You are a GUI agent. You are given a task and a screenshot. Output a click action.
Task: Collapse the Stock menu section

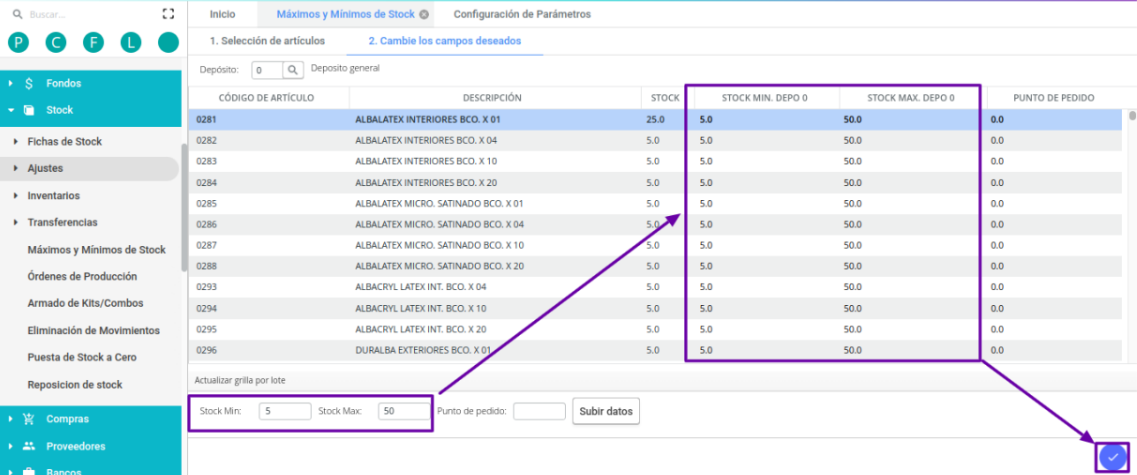11,110
